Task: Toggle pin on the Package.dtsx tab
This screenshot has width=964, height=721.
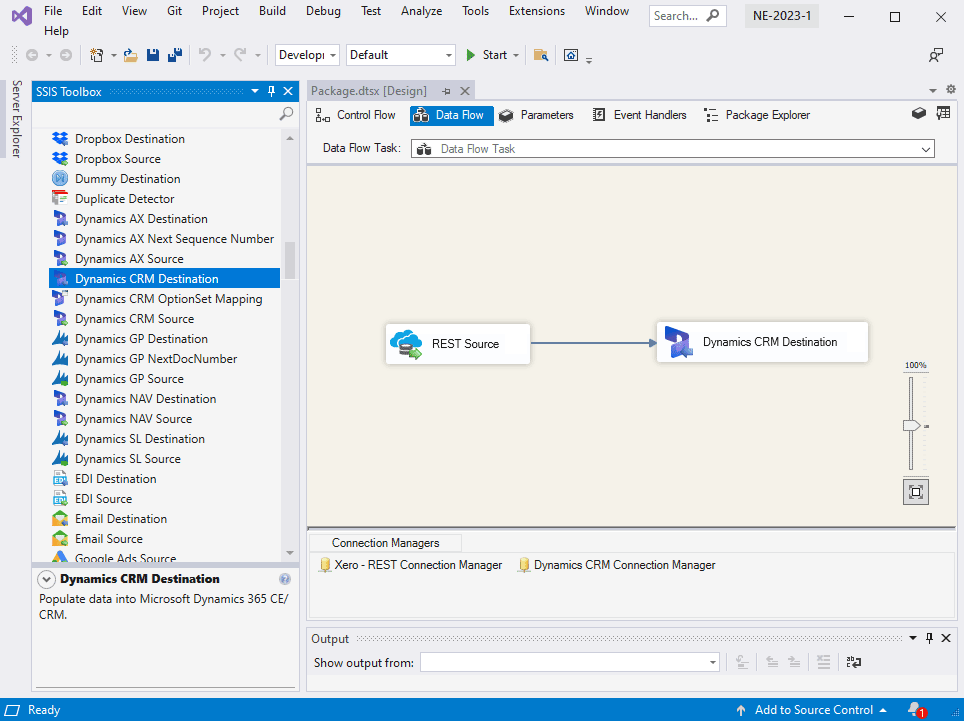Action: coord(446,91)
